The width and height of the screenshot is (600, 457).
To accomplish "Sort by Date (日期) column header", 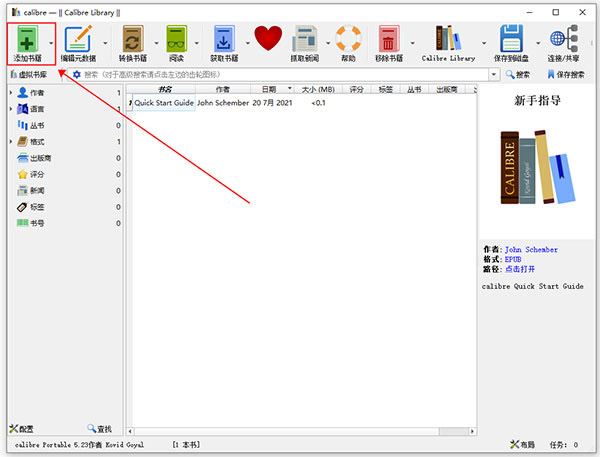I will [272, 89].
